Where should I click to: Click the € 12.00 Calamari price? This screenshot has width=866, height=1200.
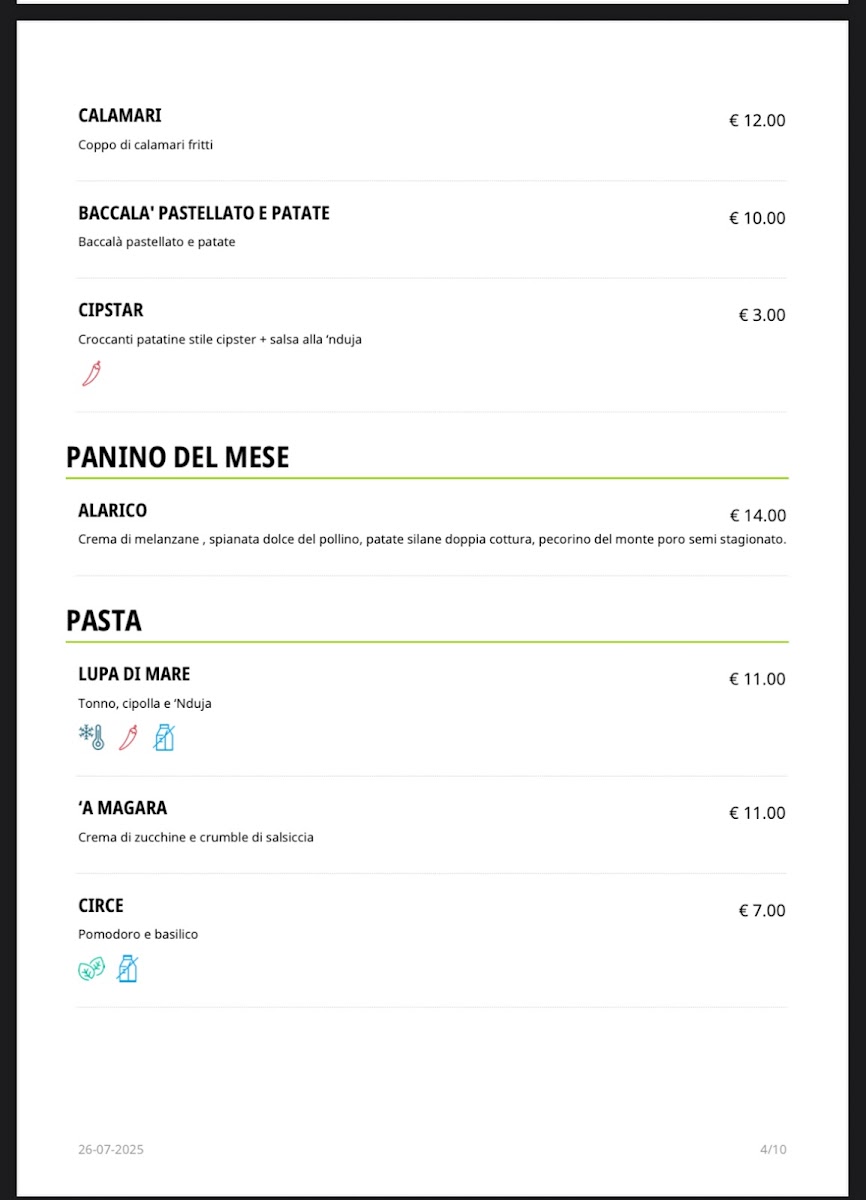point(757,121)
